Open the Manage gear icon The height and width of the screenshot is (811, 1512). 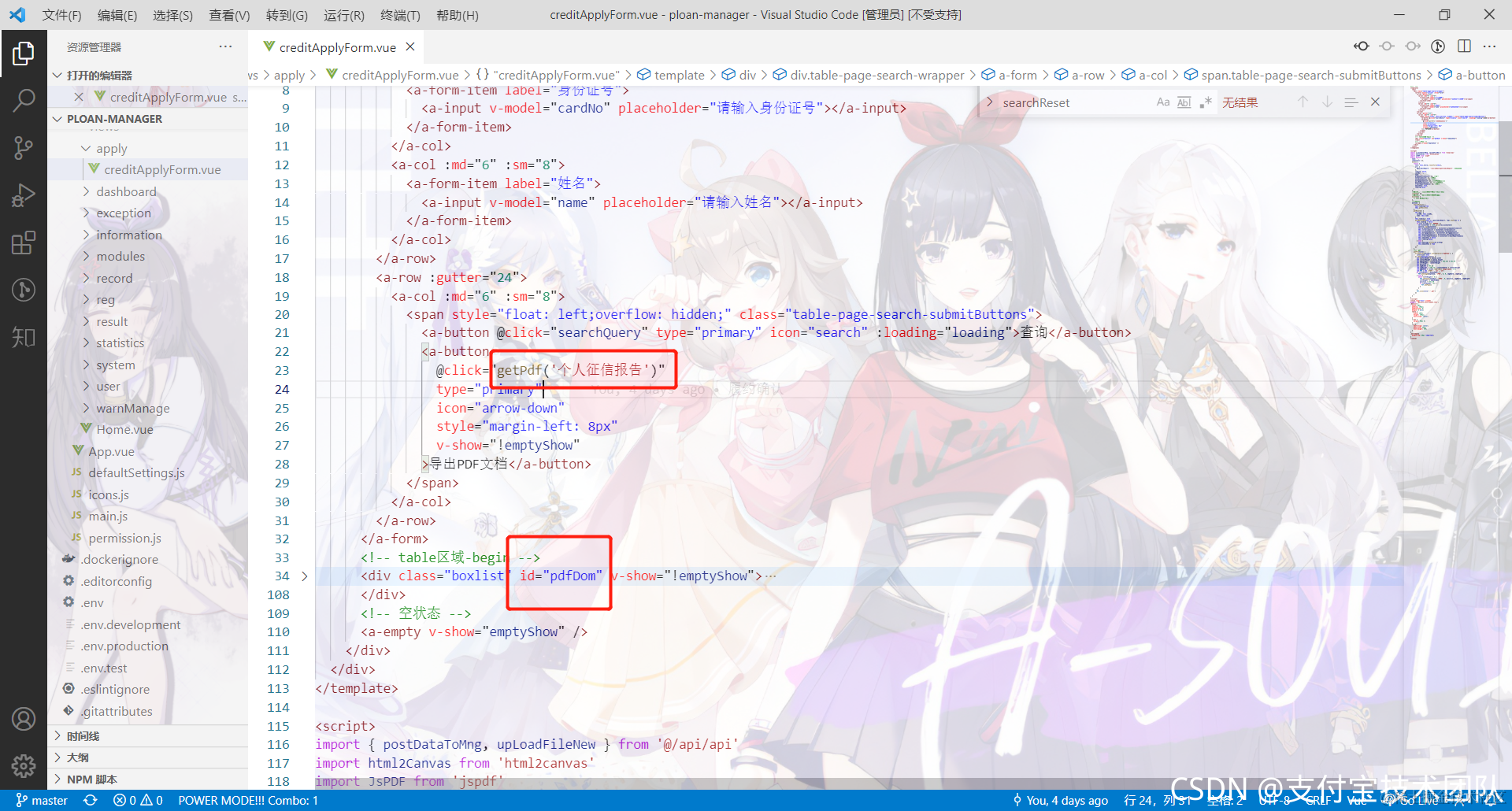24,765
